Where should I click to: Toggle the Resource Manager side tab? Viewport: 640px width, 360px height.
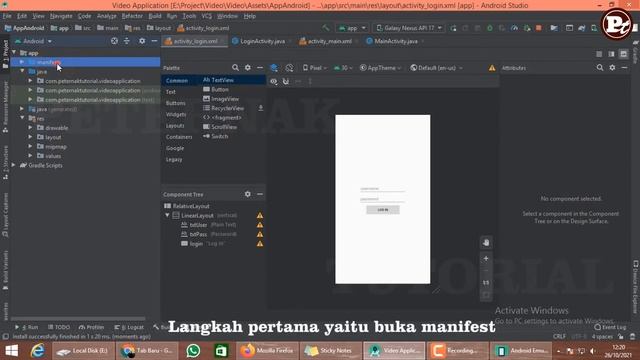[5, 107]
